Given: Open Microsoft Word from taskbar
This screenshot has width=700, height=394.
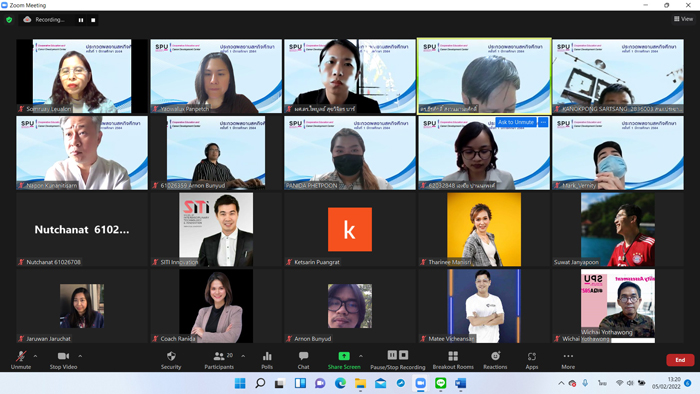Looking at the screenshot, I should pyautogui.click(x=461, y=383).
